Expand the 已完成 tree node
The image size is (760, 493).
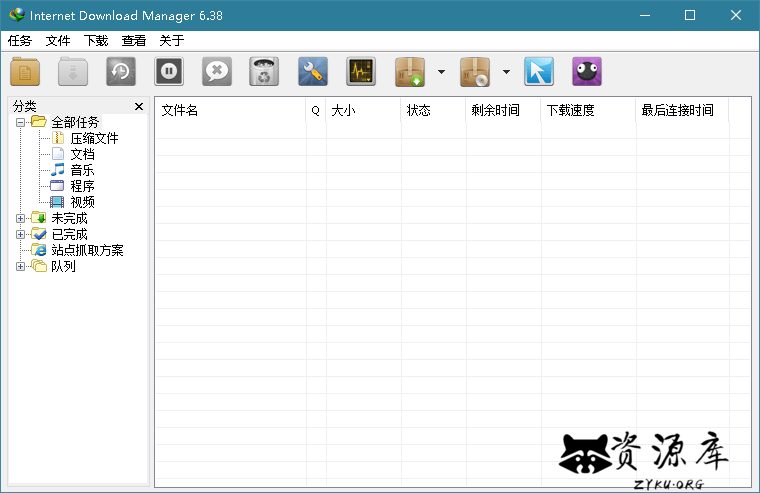20,234
